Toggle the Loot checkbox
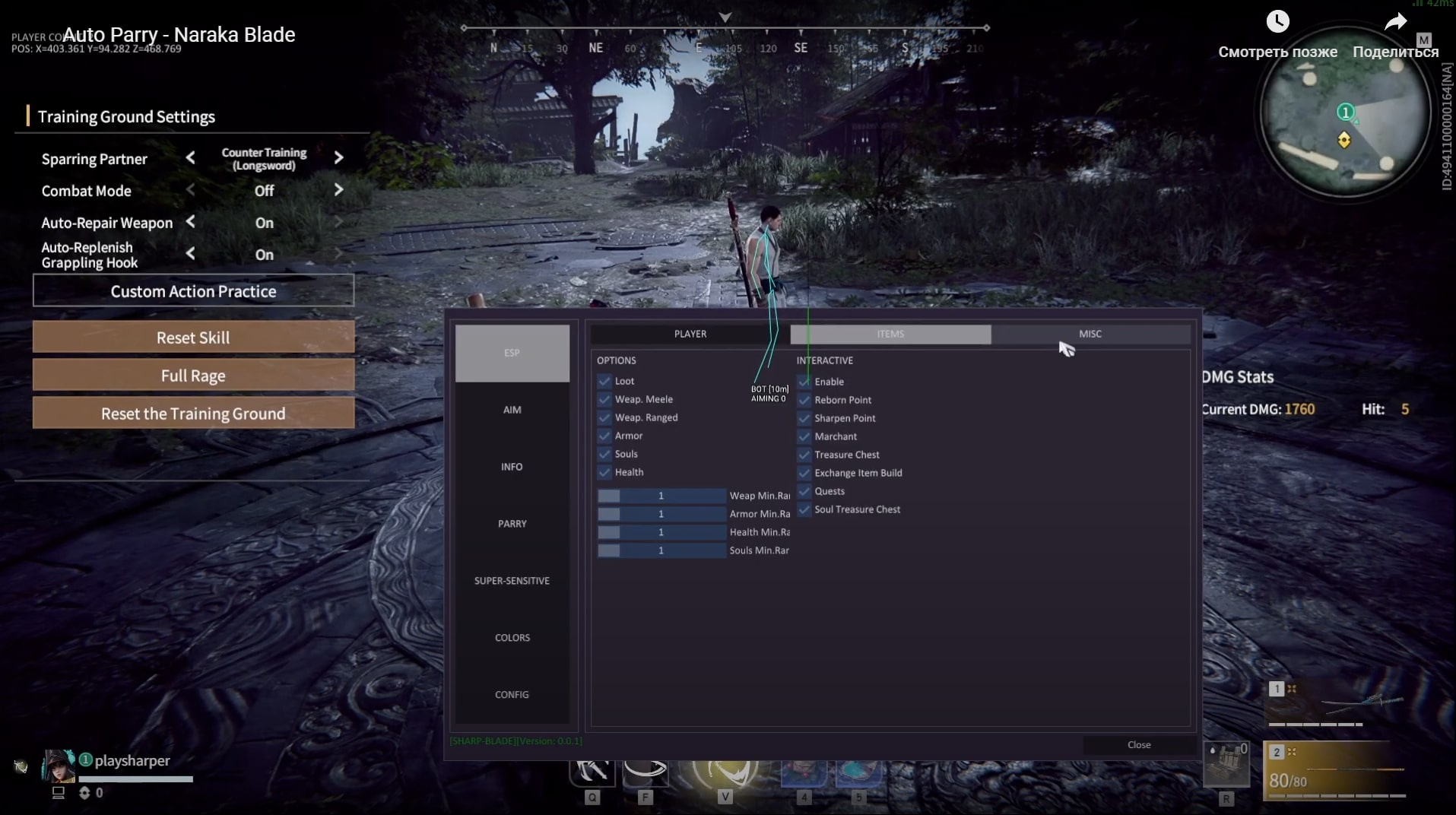 [x=604, y=381]
